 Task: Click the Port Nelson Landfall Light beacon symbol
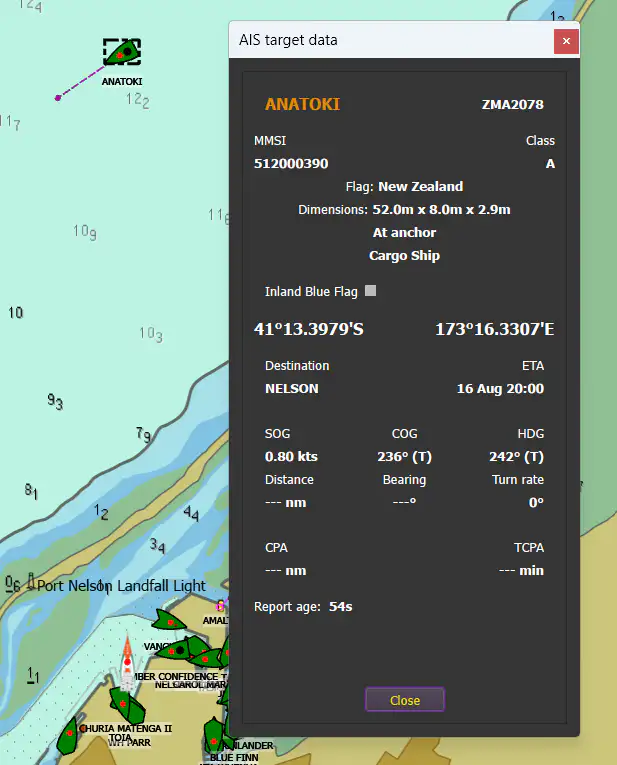pyautogui.click(x=31, y=580)
